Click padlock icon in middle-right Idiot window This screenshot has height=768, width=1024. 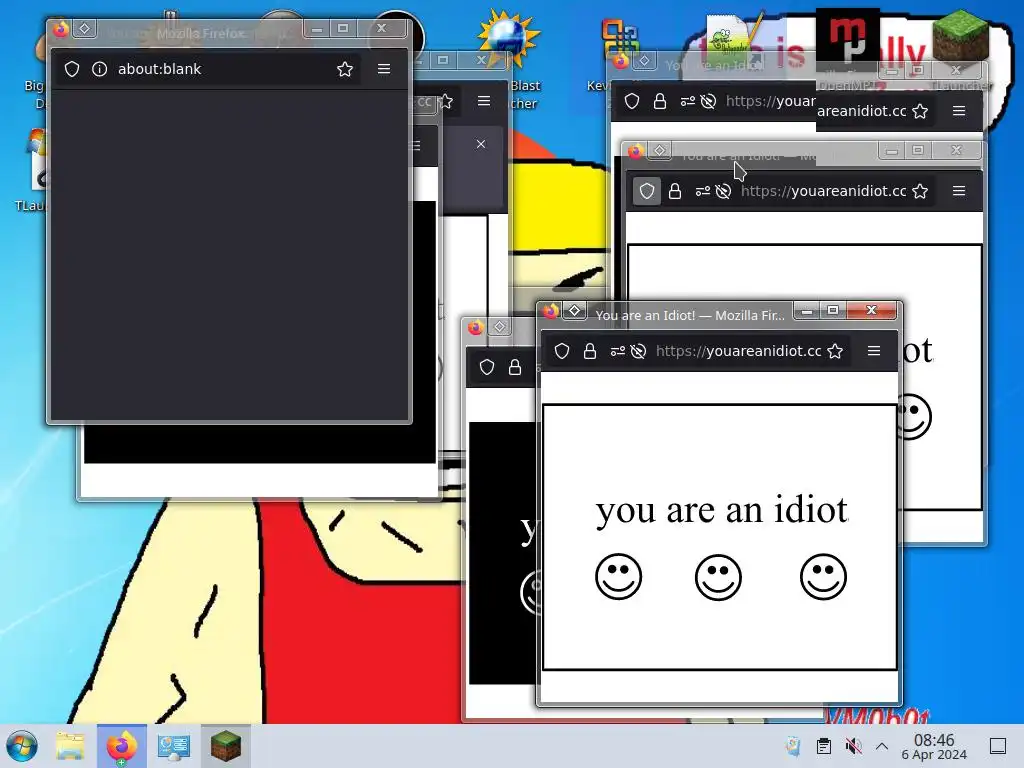675,191
